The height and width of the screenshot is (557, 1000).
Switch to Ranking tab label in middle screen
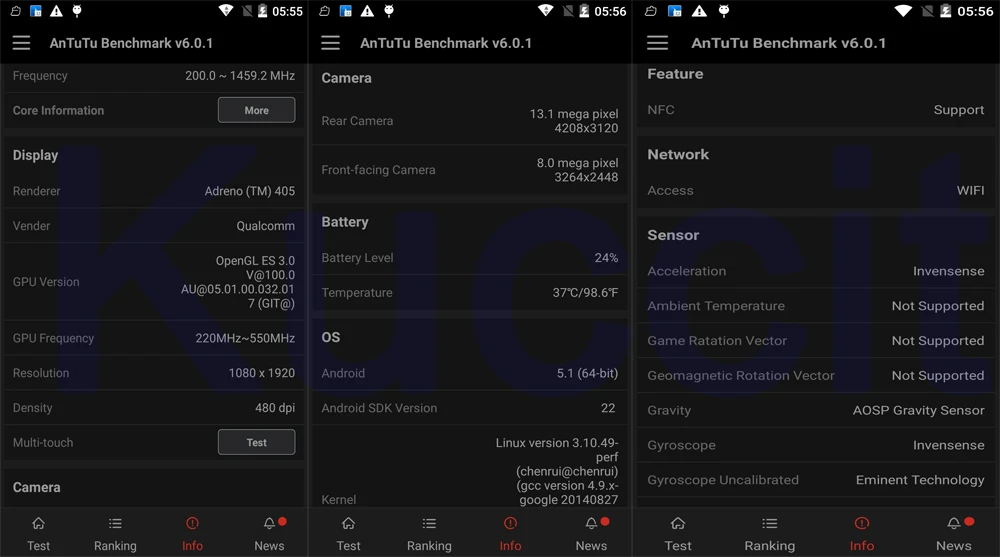429,546
